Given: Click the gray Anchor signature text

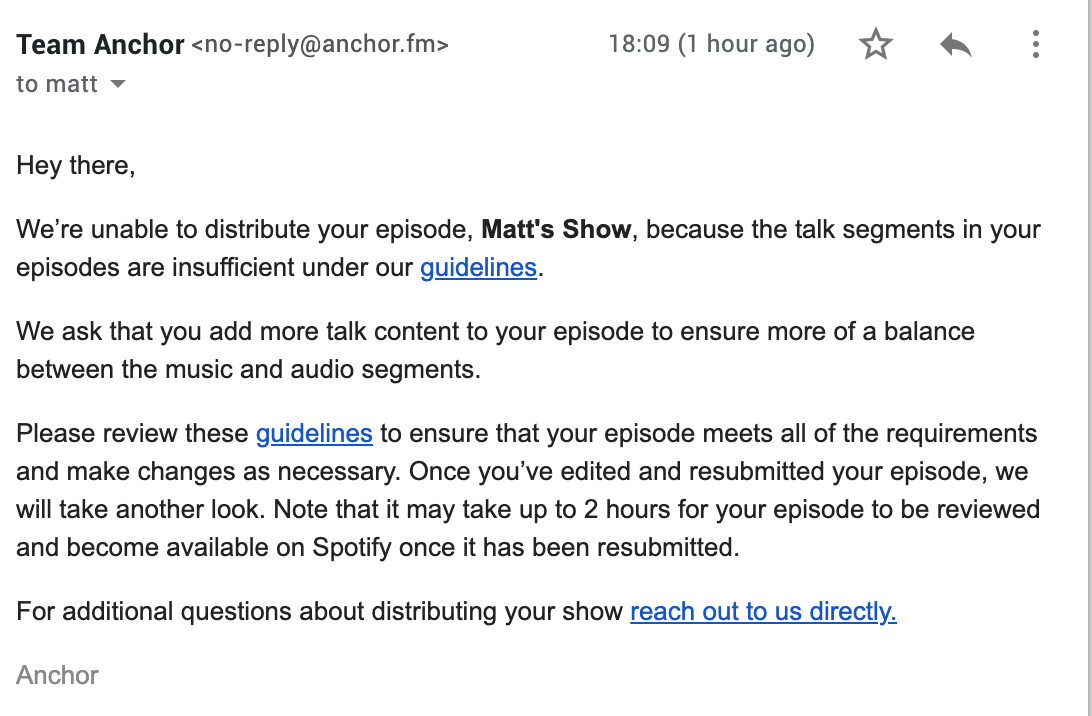Looking at the screenshot, I should (57, 676).
